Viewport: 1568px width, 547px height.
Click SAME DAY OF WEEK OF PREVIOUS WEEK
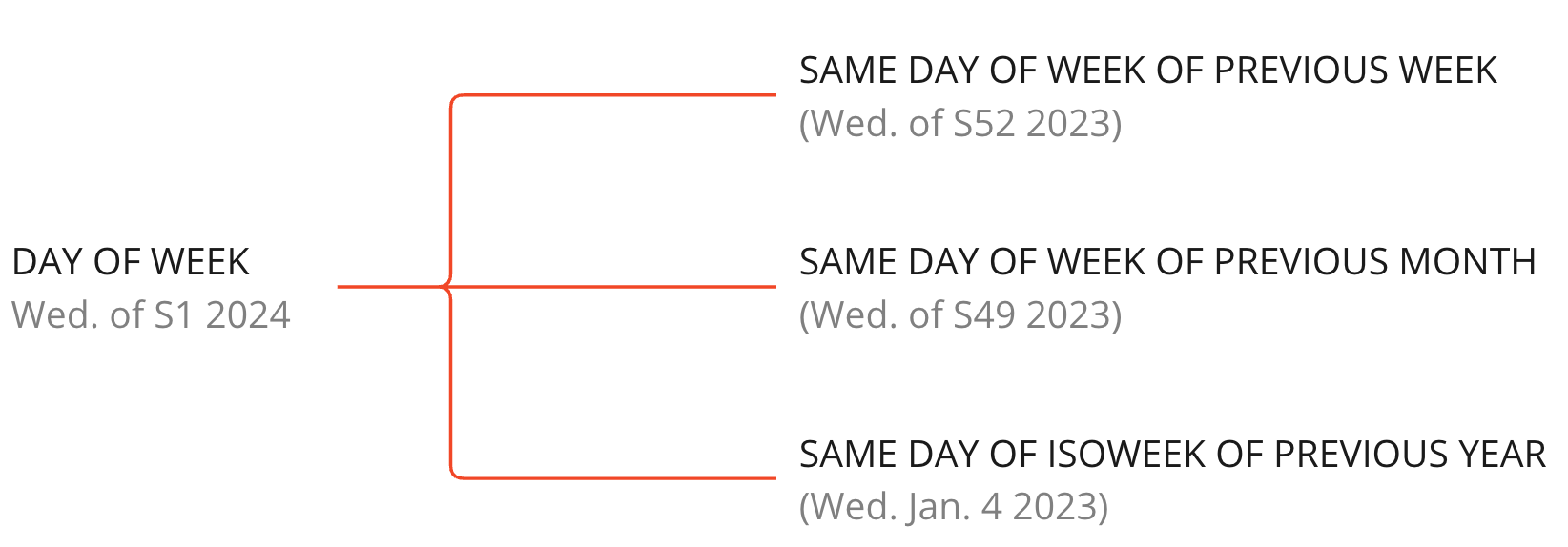[1148, 71]
